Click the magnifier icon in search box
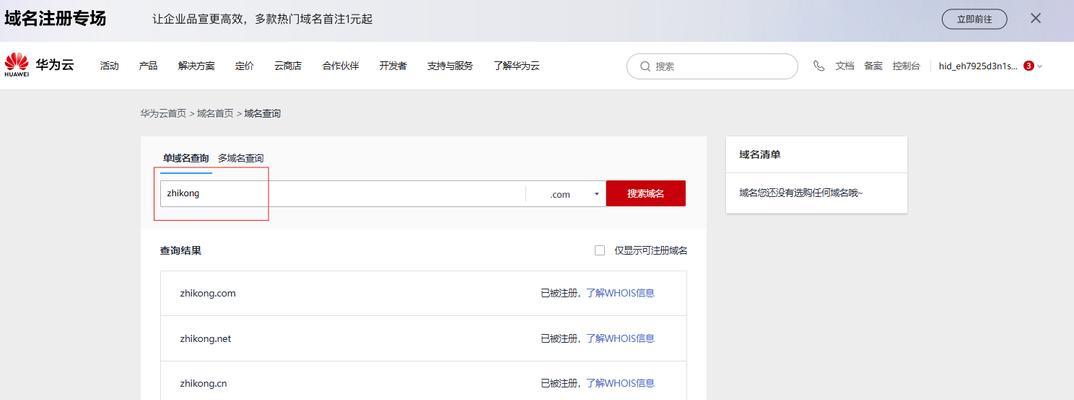 [x=645, y=66]
